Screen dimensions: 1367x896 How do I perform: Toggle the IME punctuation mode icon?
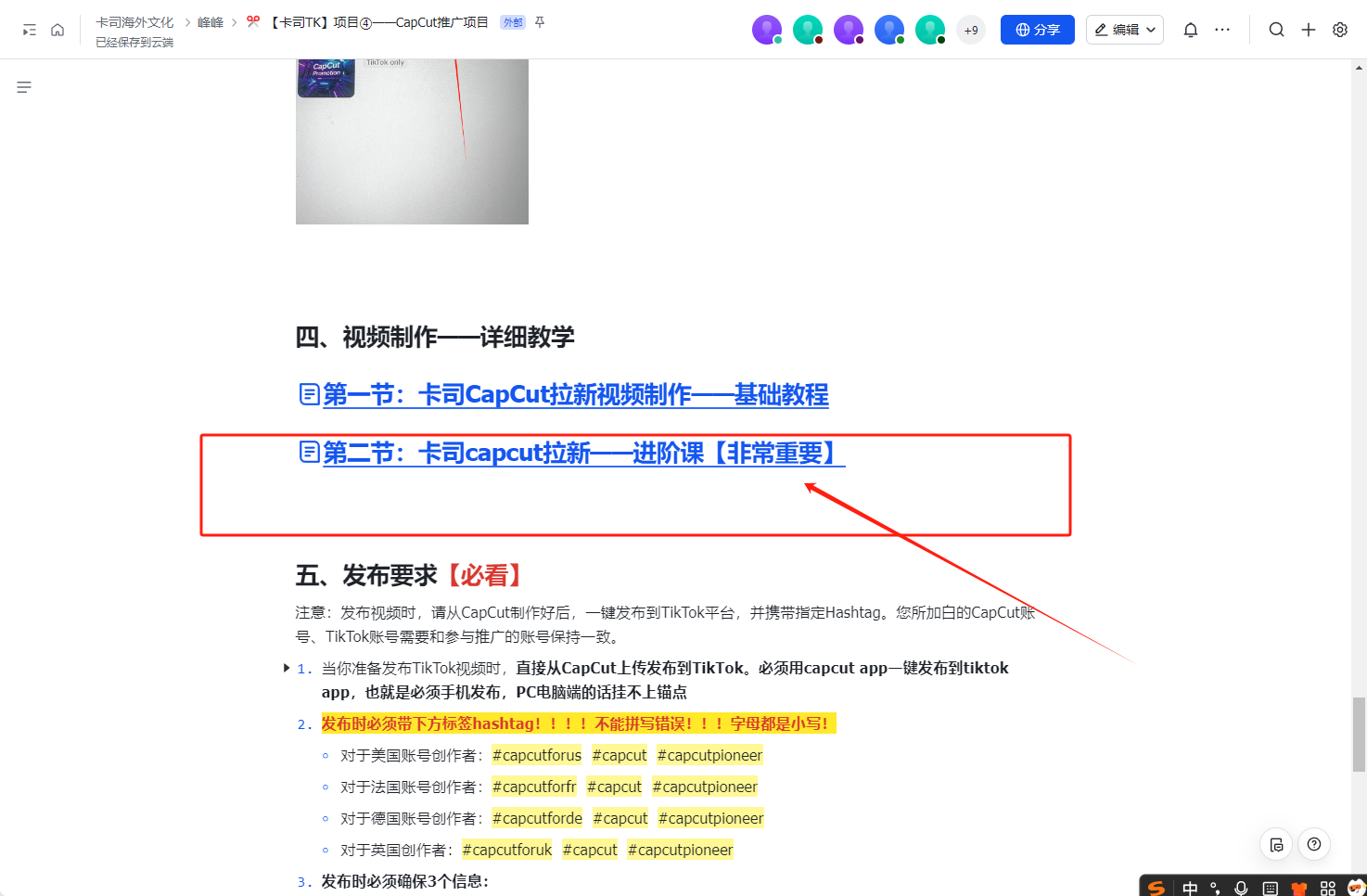1215,889
